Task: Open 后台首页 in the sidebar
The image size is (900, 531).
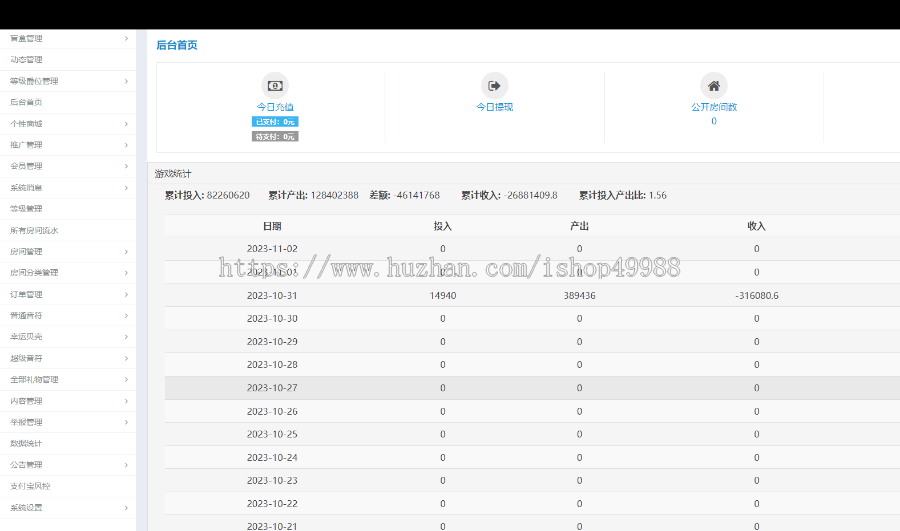Action: pos(26,102)
